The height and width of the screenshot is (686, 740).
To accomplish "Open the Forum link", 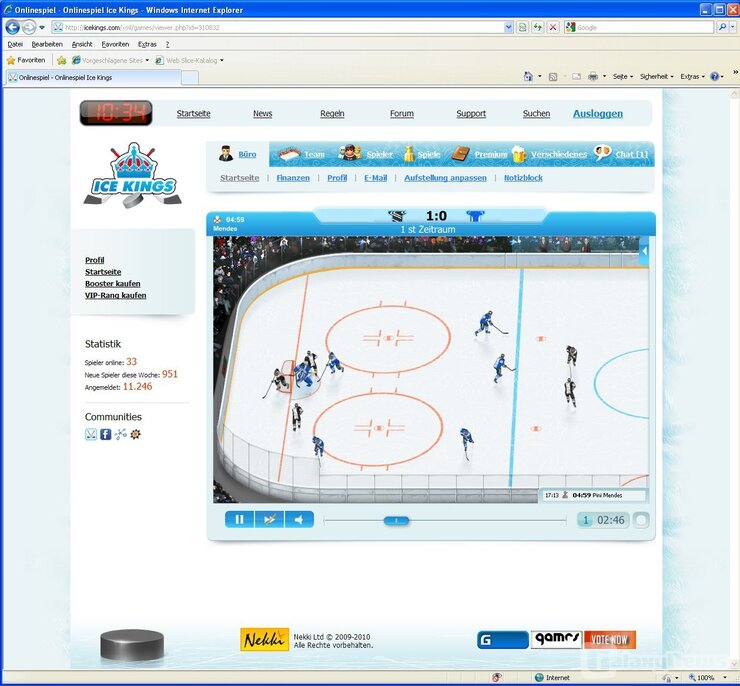I will click(402, 114).
